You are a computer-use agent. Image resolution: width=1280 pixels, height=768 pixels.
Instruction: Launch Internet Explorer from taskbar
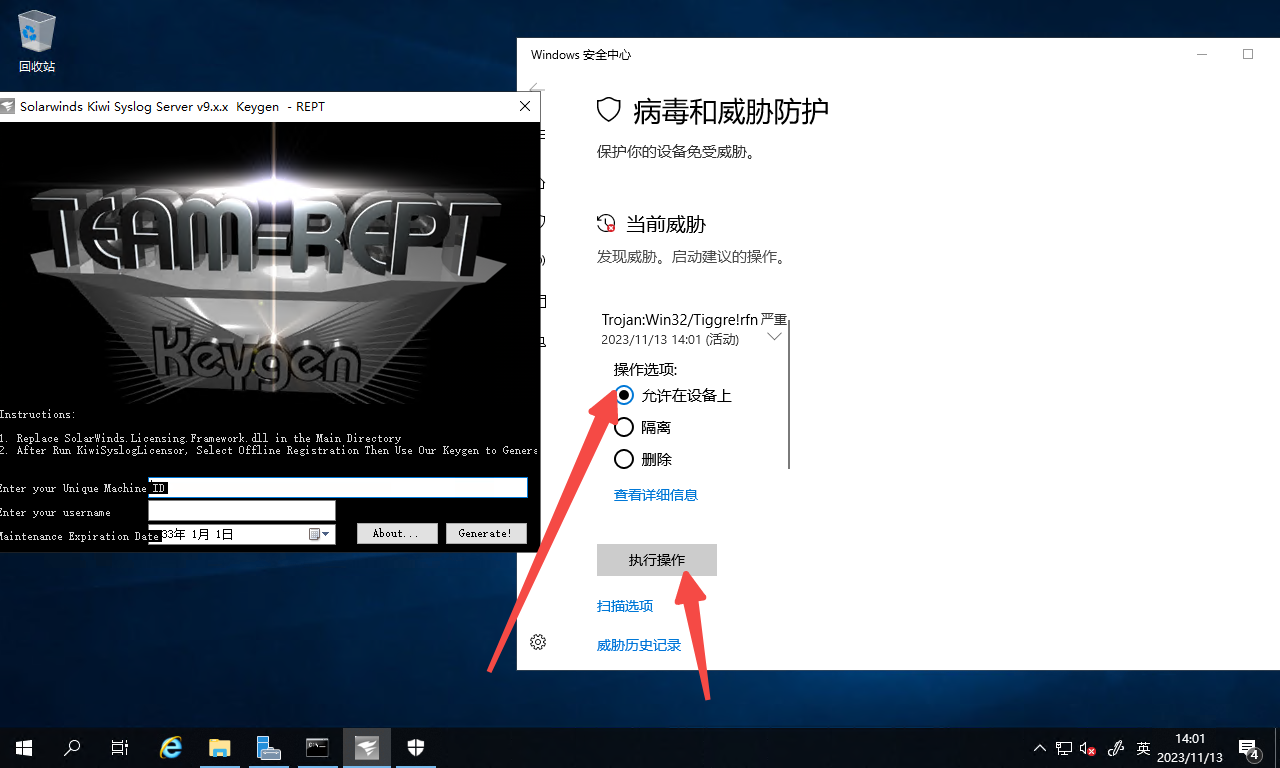pyautogui.click(x=171, y=747)
